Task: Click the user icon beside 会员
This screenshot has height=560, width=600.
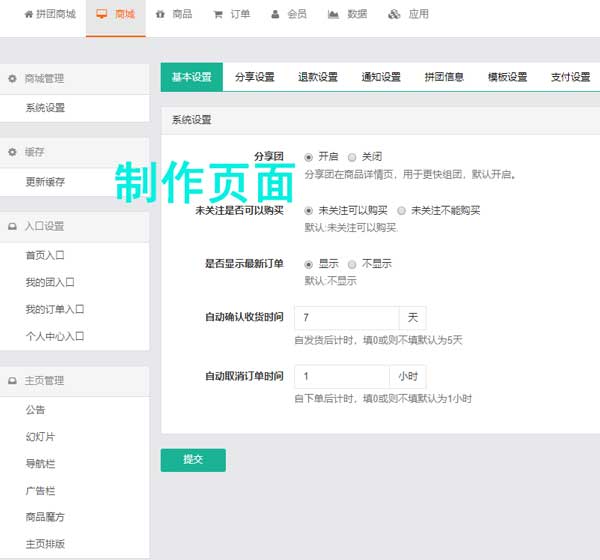Action: [x=275, y=15]
